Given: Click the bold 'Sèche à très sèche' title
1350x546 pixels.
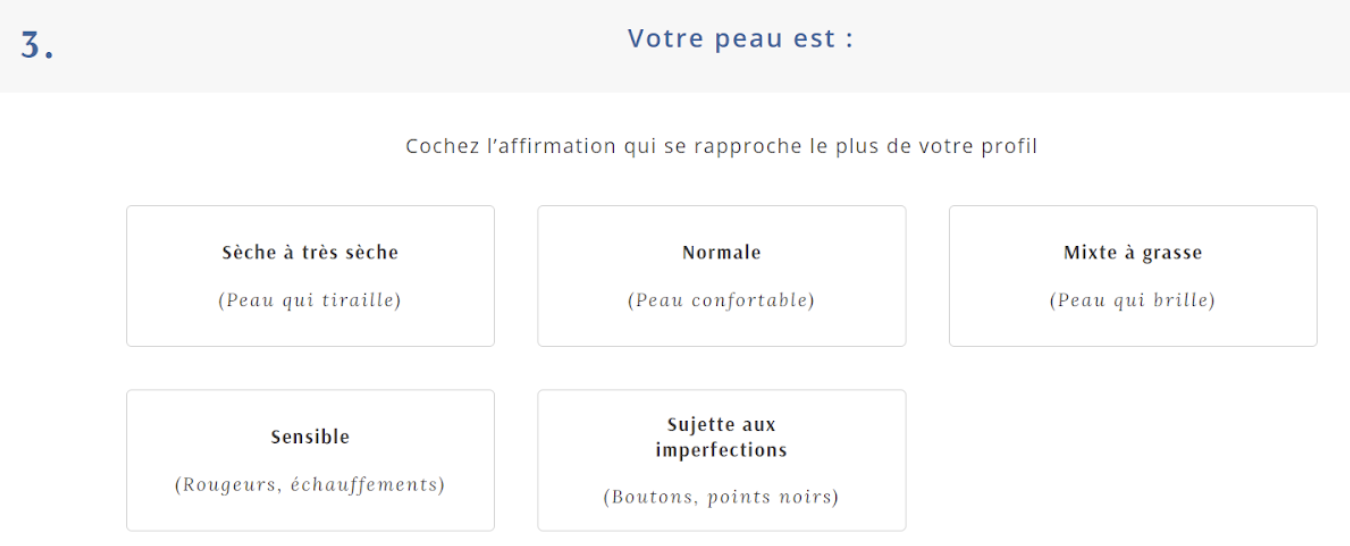Looking at the screenshot, I should click(310, 253).
